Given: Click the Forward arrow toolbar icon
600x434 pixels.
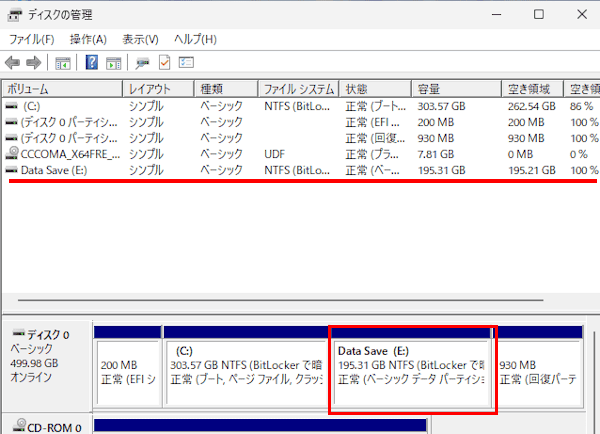Looking at the screenshot, I should pos(33,63).
